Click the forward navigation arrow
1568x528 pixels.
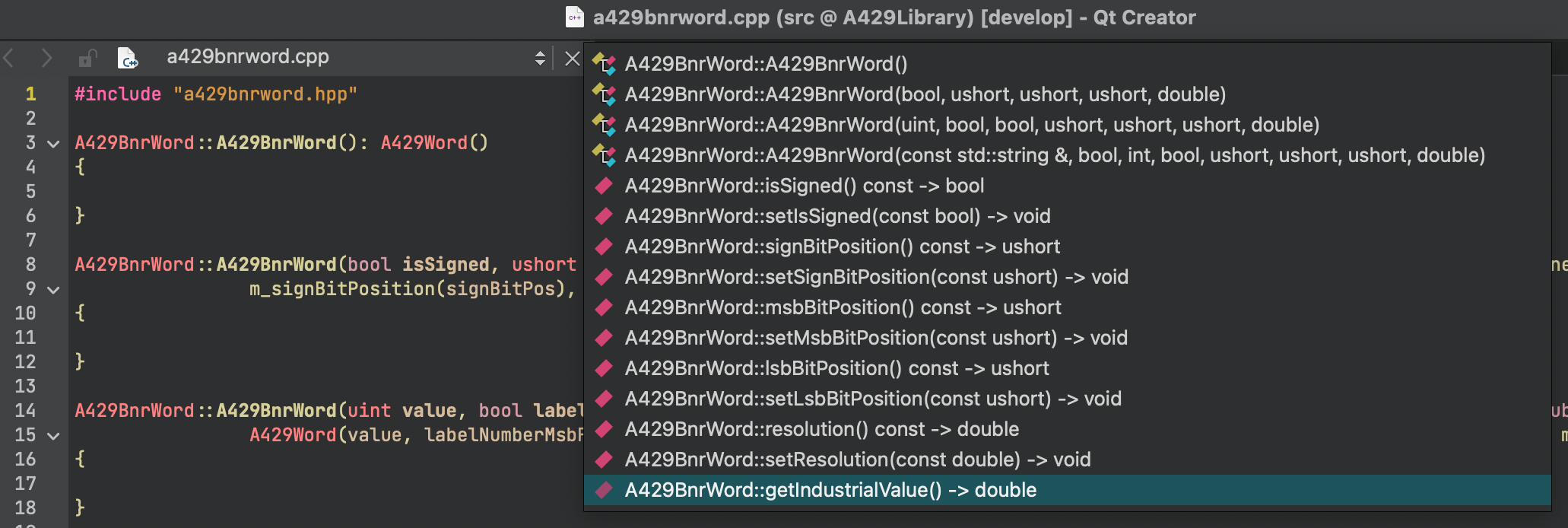46,58
